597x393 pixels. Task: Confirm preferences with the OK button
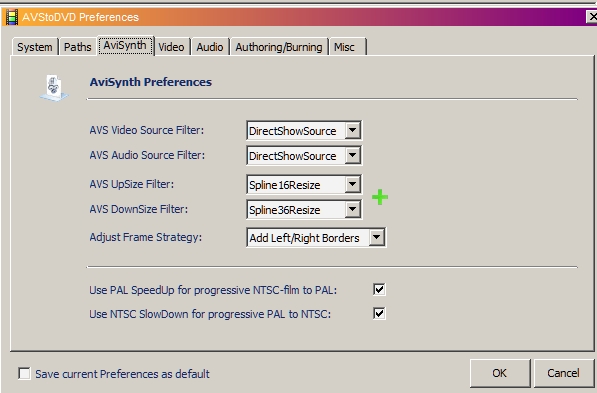click(500, 373)
